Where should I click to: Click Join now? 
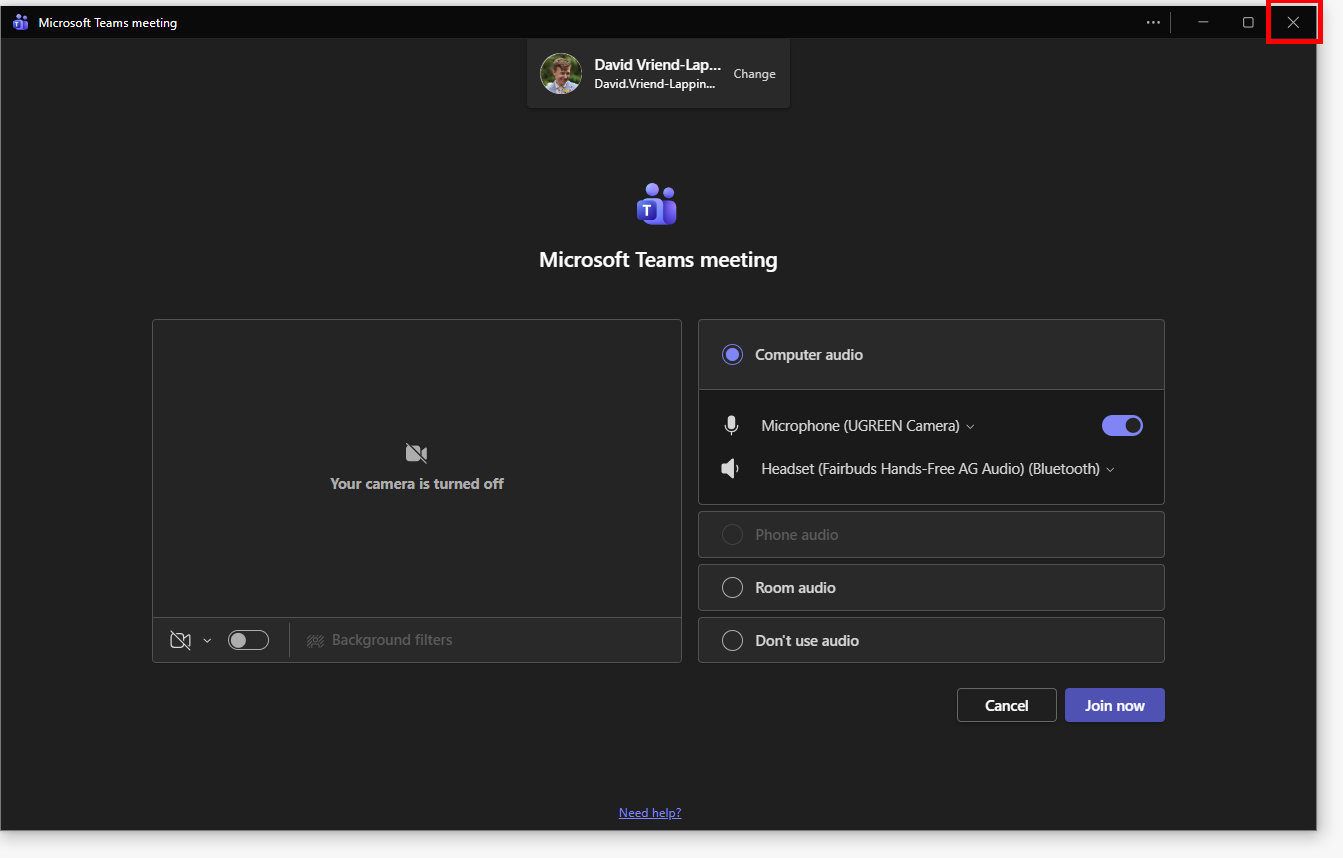(1115, 705)
